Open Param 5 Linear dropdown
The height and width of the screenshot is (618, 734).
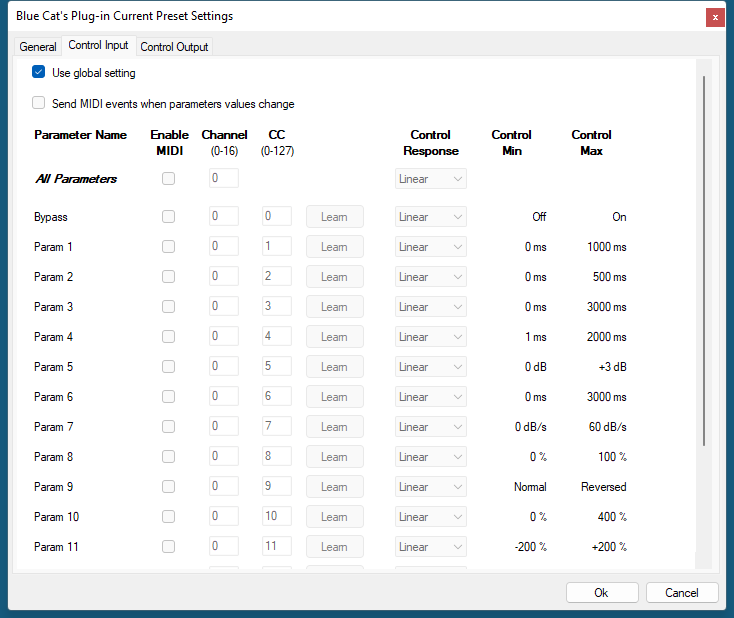pos(431,367)
